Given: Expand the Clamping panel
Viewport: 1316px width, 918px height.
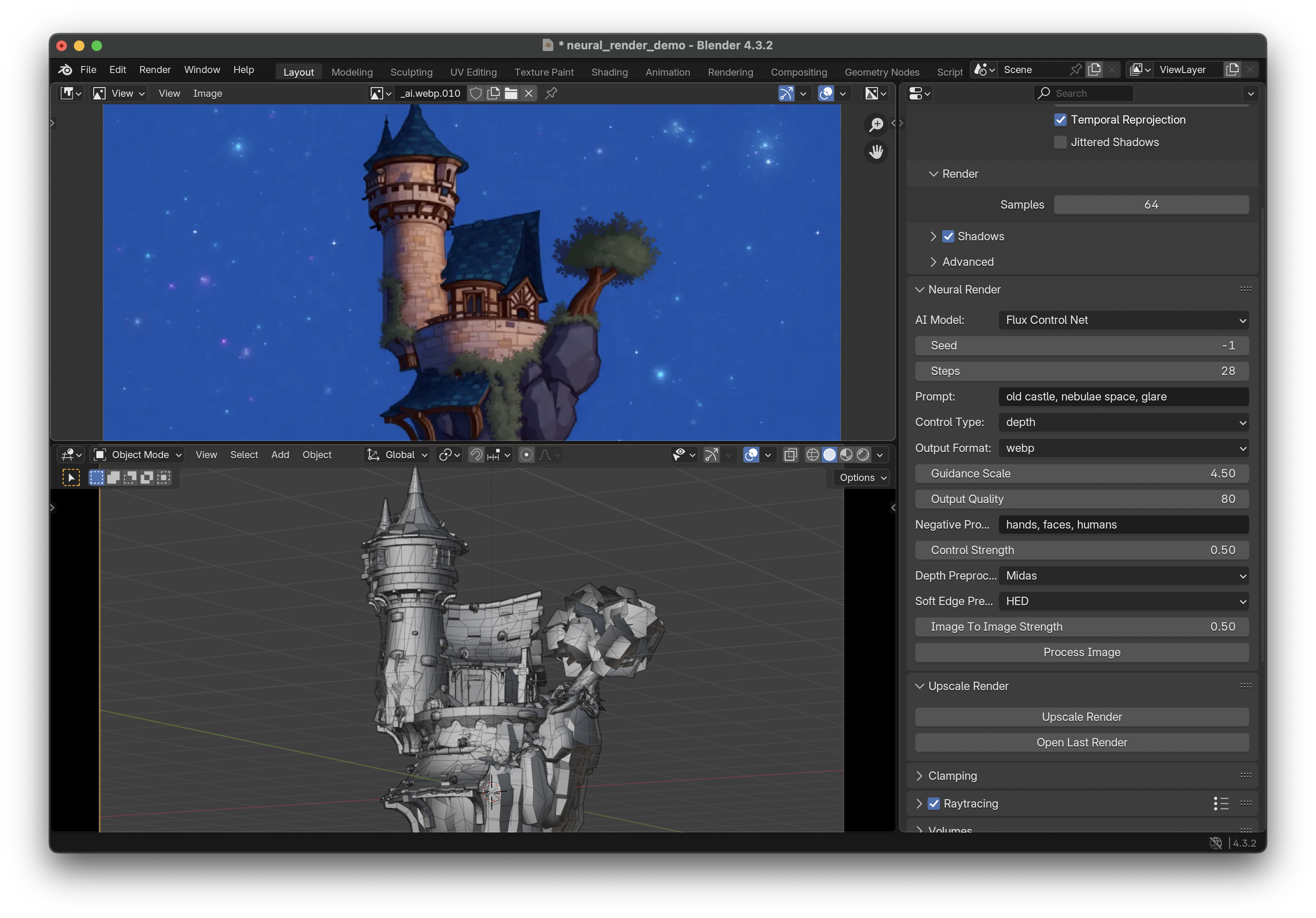Looking at the screenshot, I should (x=952, y=776).
